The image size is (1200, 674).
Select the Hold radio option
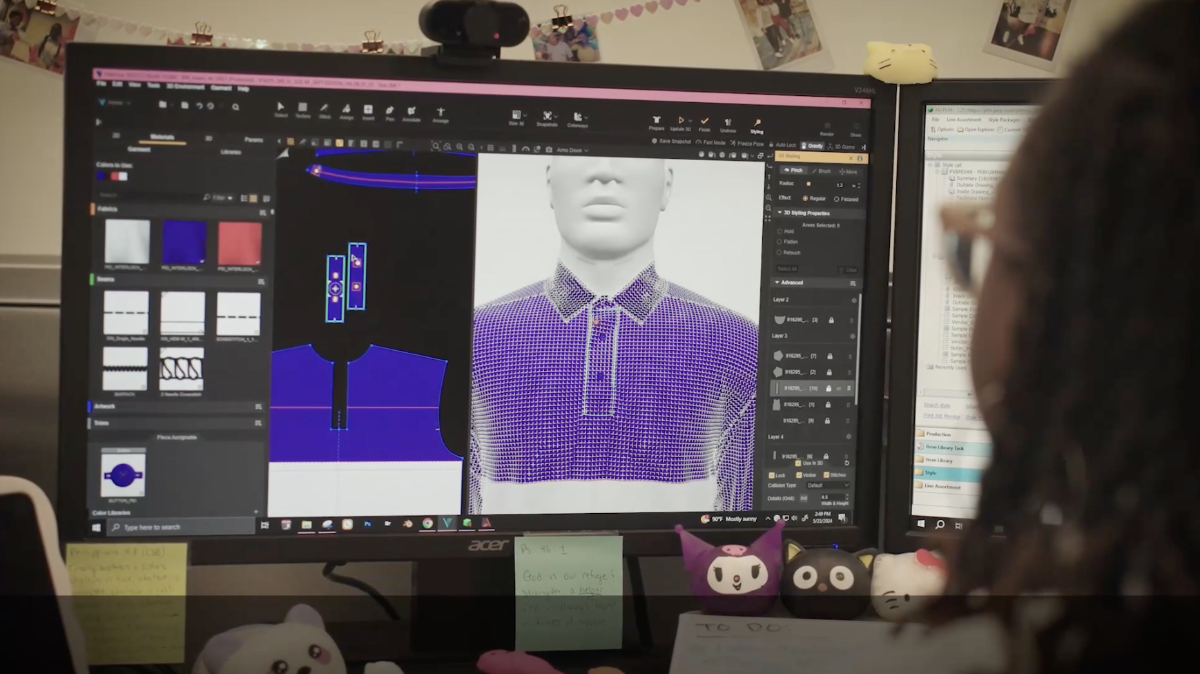tap(780, 231)
